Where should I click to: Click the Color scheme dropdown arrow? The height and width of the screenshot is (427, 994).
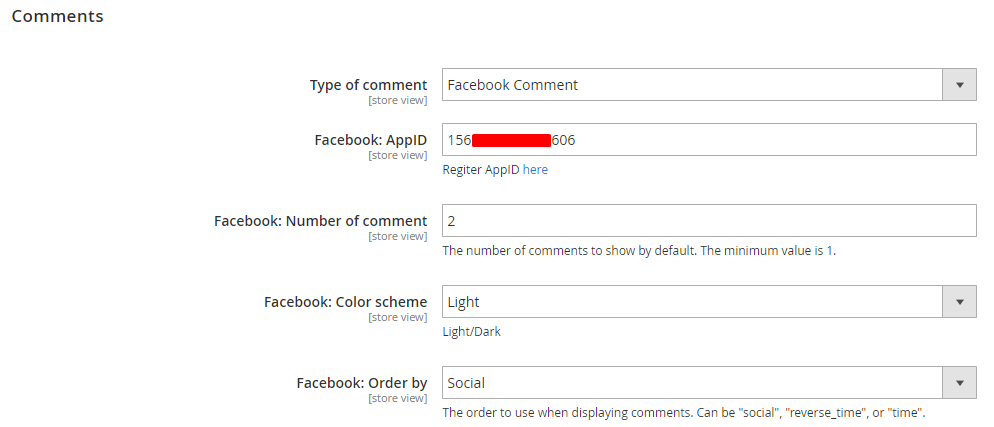(959, 302)
